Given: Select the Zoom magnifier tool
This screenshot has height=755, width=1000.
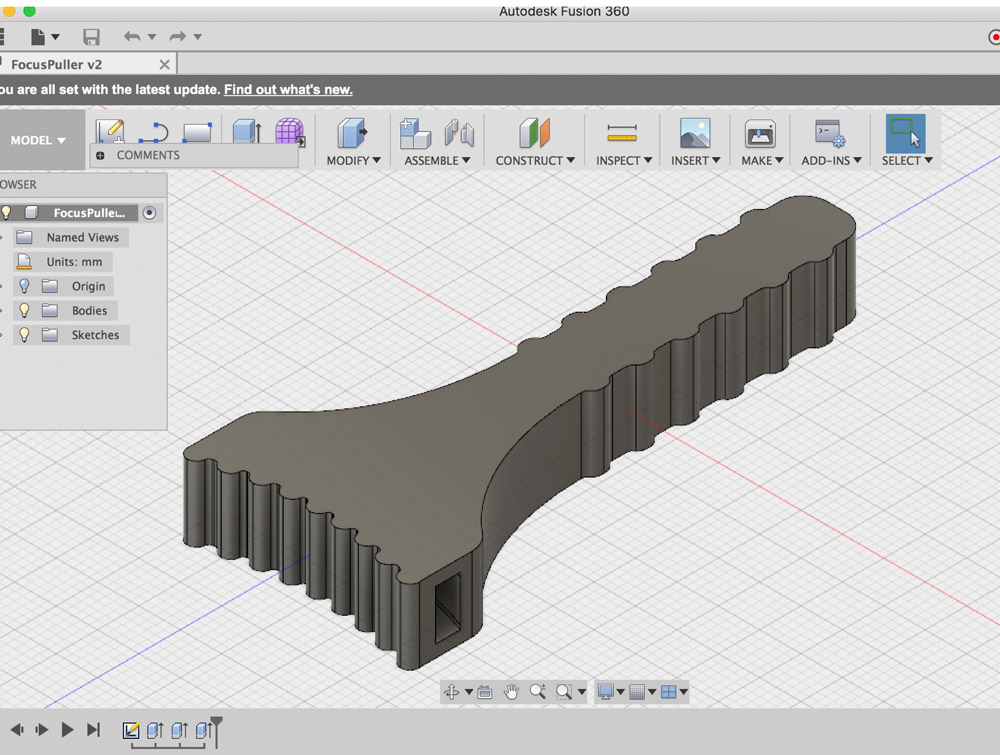Looking at the screenshot, I should [538, 692].
